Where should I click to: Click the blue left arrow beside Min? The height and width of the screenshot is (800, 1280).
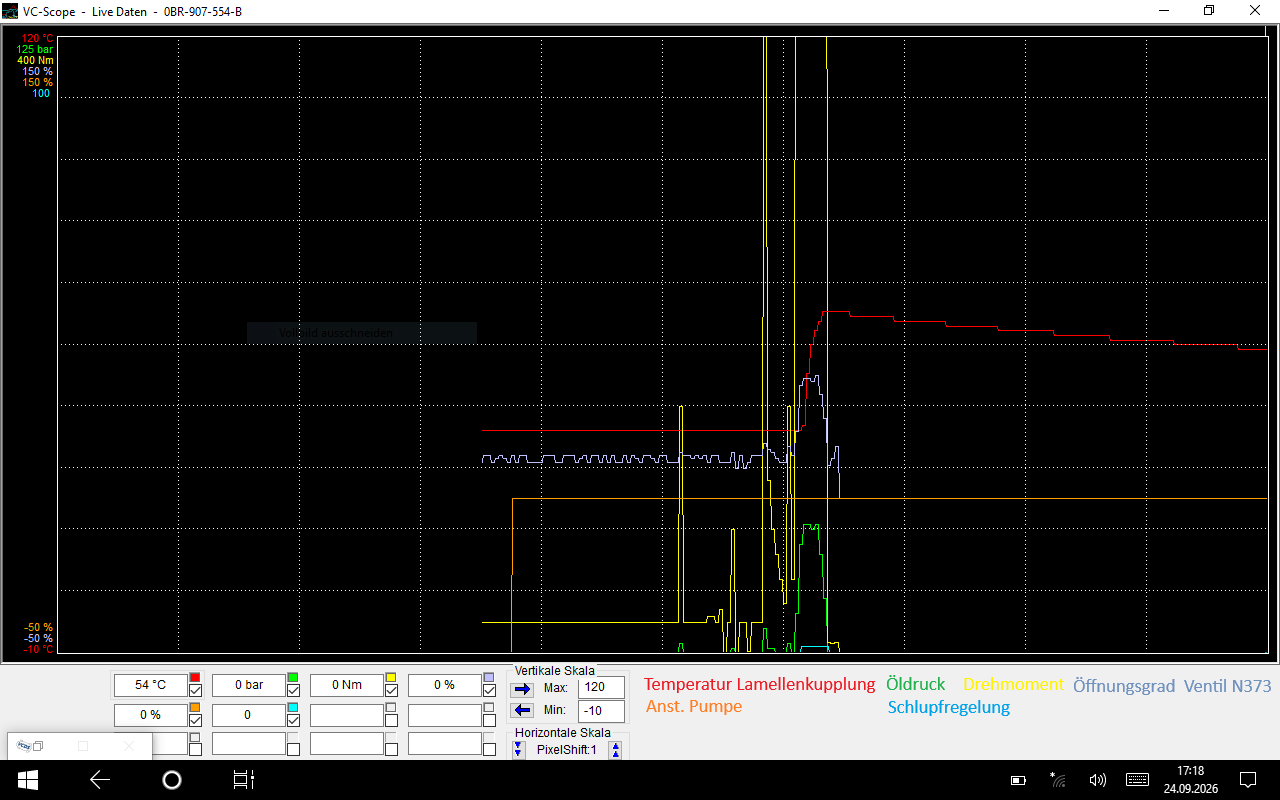tap(523, 711)
